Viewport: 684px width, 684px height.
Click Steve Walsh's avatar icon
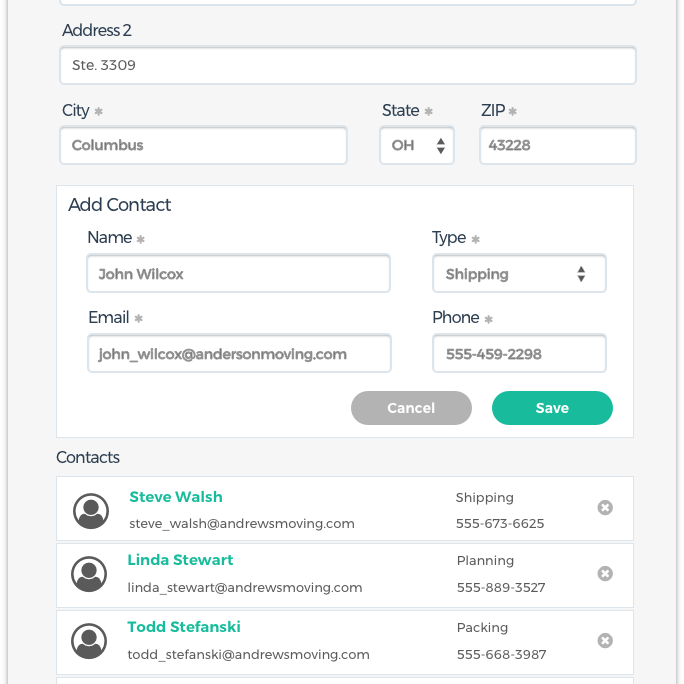click(91, 511)
